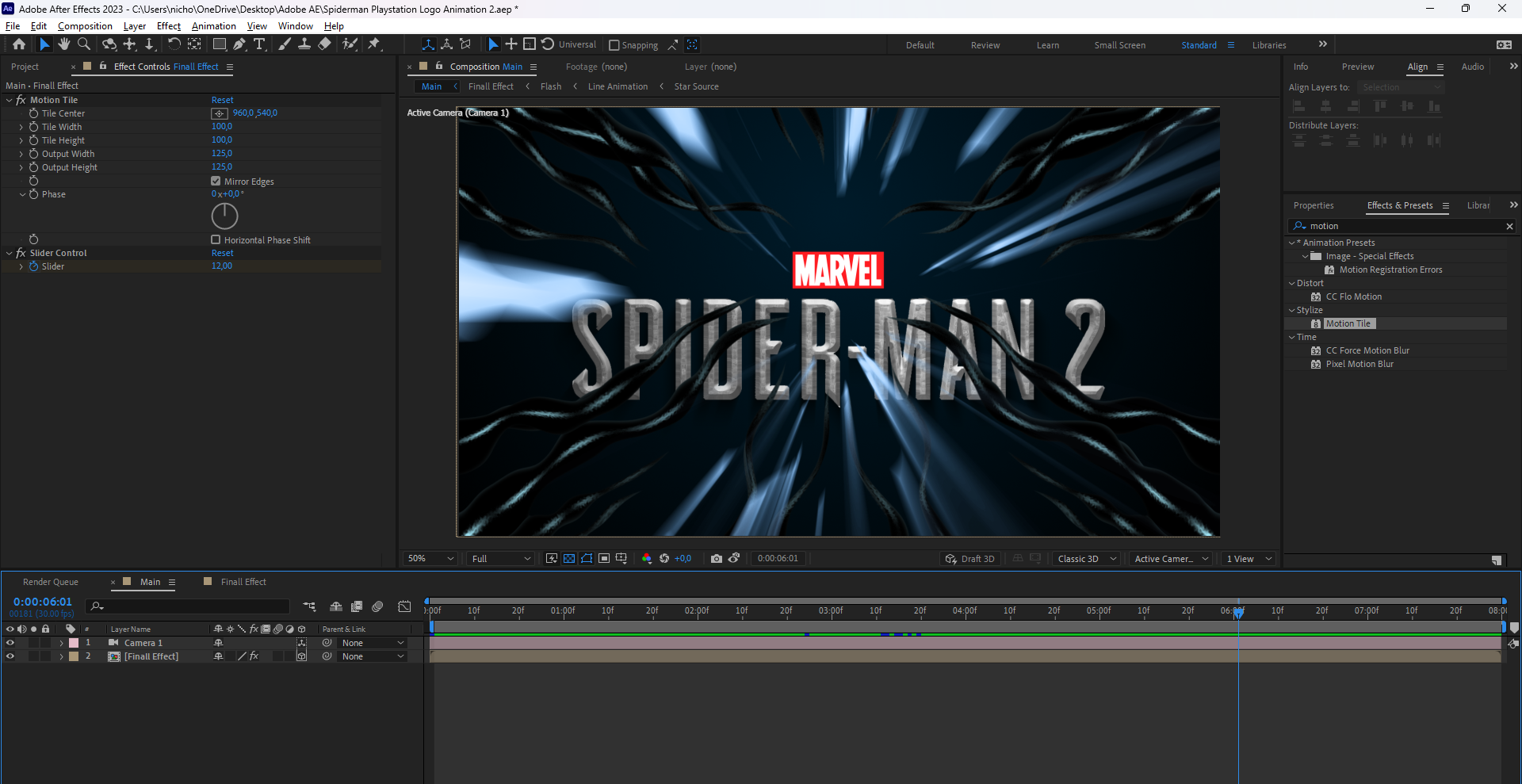Screen dimensions: 1522x784
Task: Enable Motion Blur for the timeline
Action: [377, 606]
